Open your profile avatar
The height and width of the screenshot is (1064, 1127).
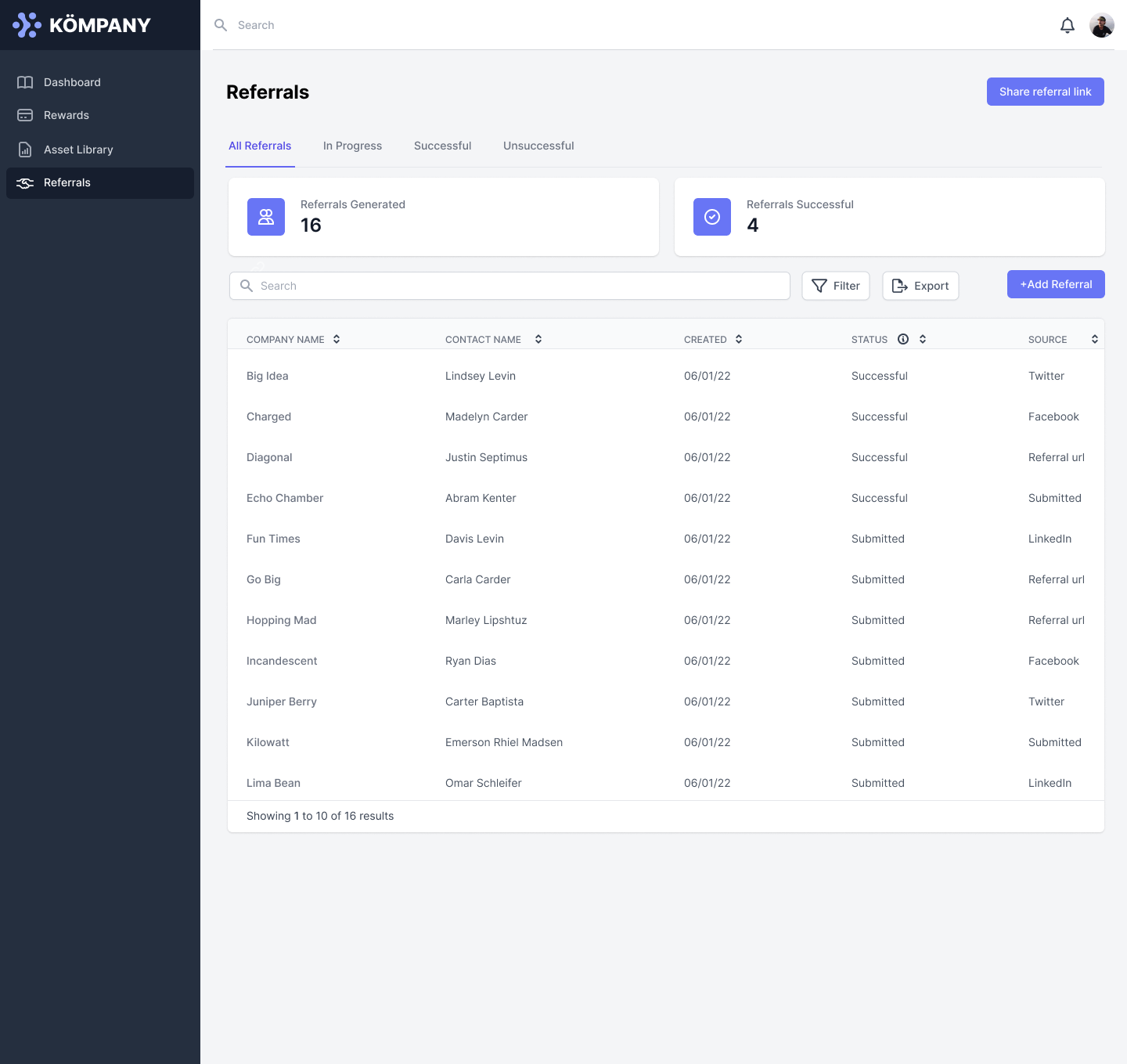1101,24
